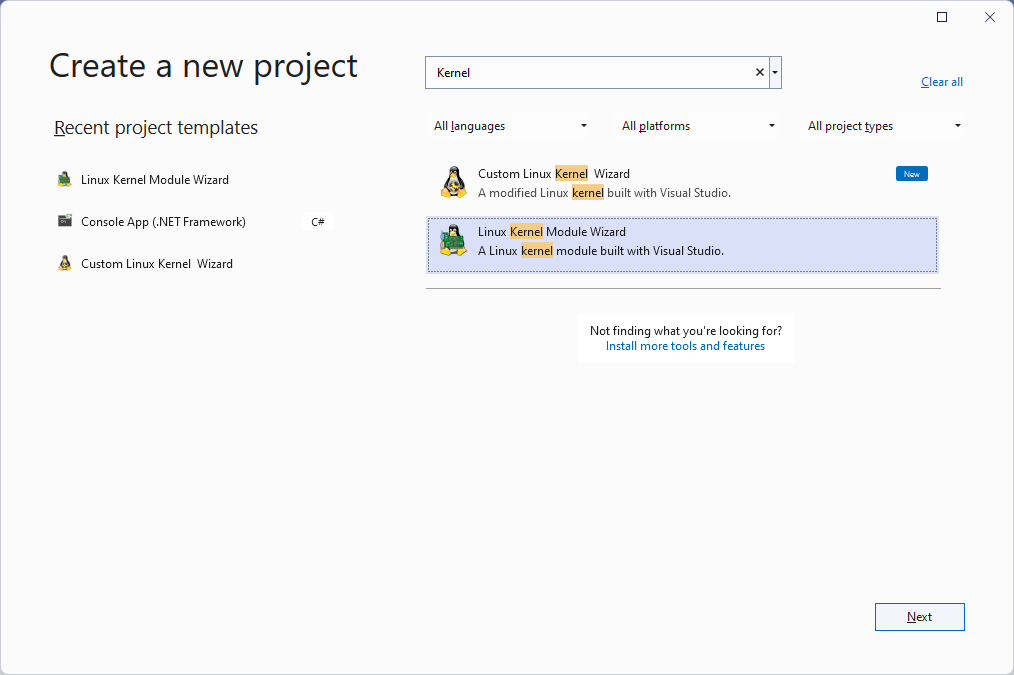Select Linux Kernel Module Wizard template in results
The image size is (1014, 675).
[x=682, y=244]
